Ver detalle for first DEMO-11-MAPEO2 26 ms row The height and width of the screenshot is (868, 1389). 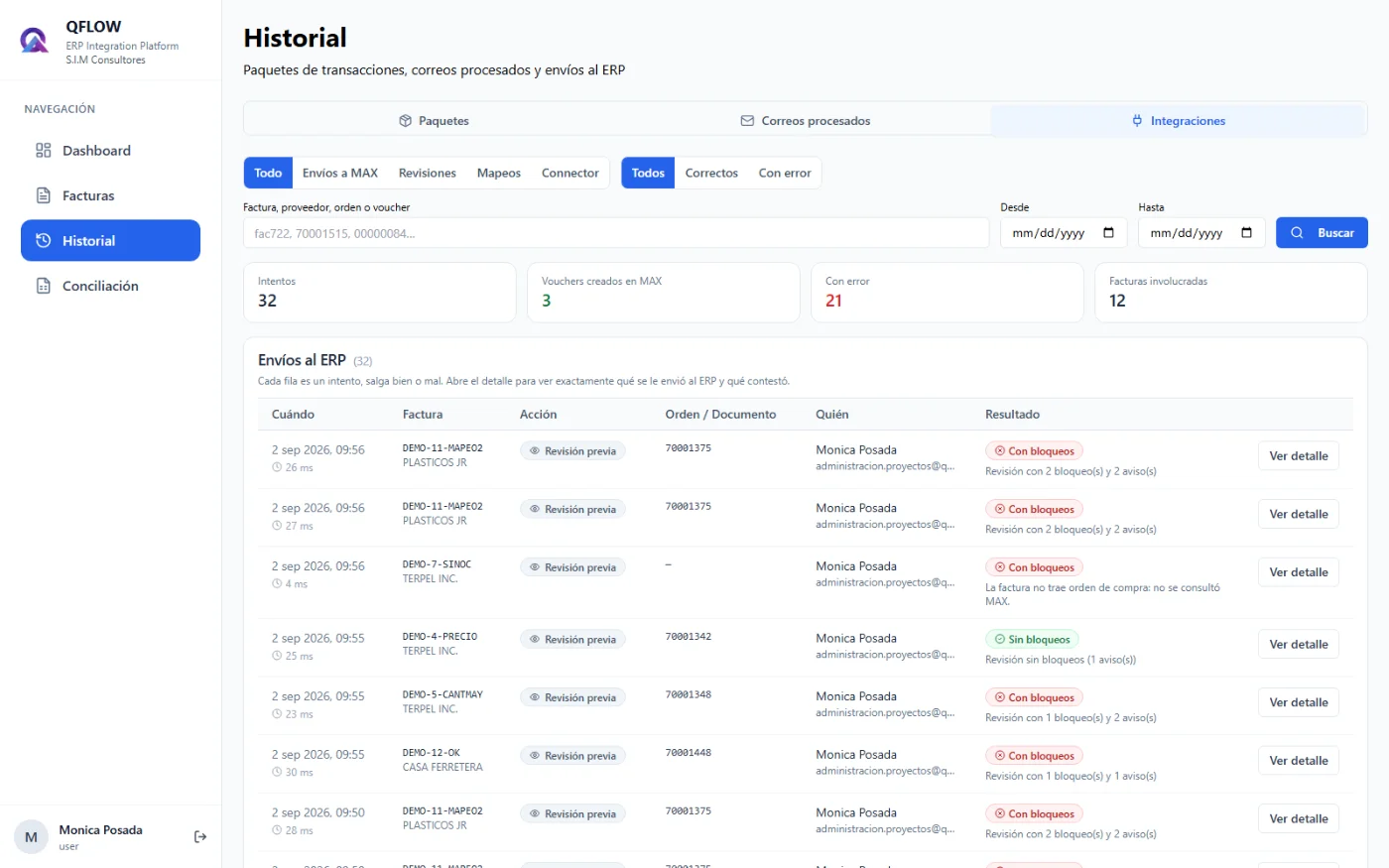pos(1299,456)
